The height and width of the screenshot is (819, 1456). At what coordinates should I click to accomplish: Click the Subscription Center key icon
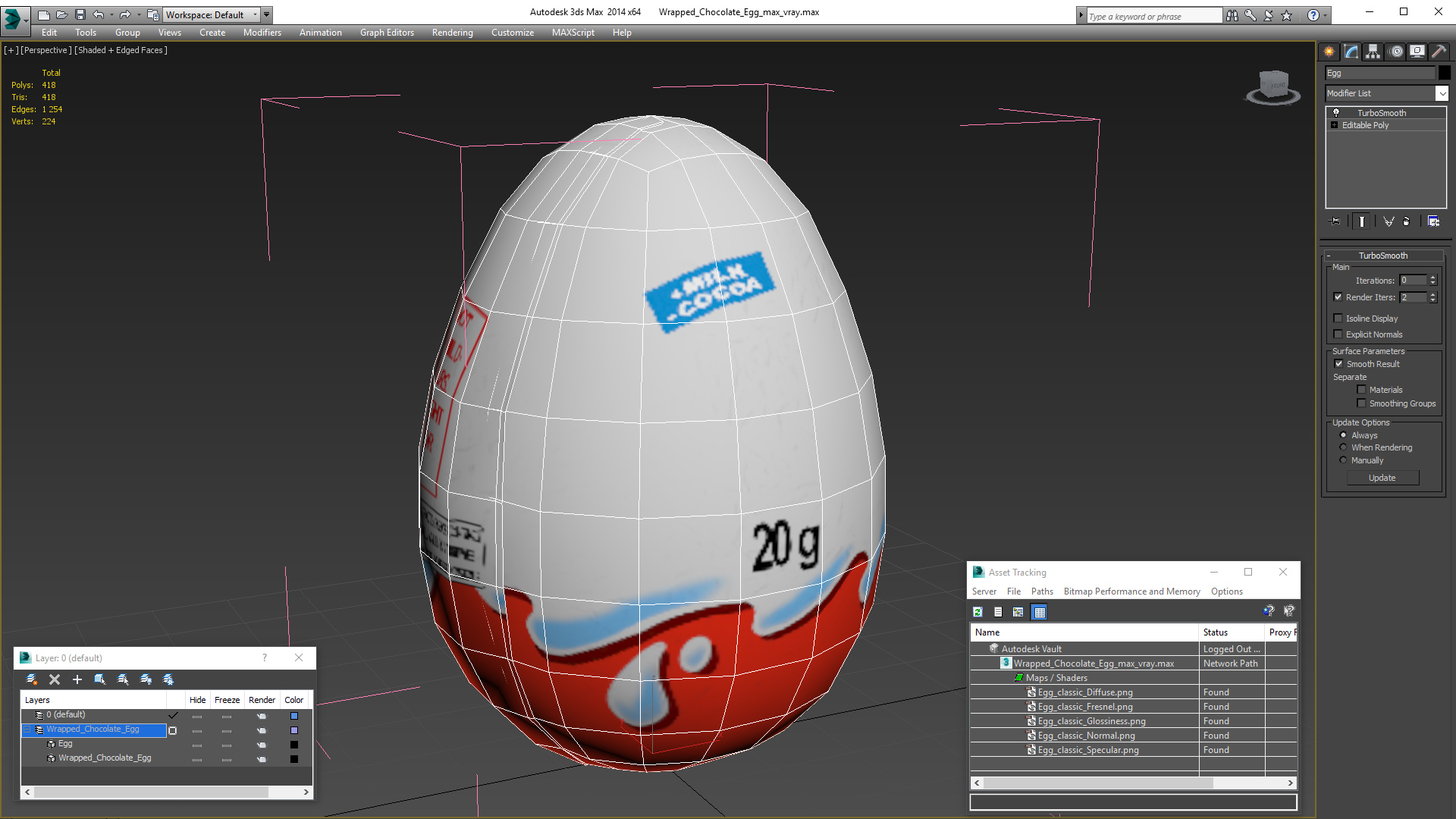point(1250,15)
